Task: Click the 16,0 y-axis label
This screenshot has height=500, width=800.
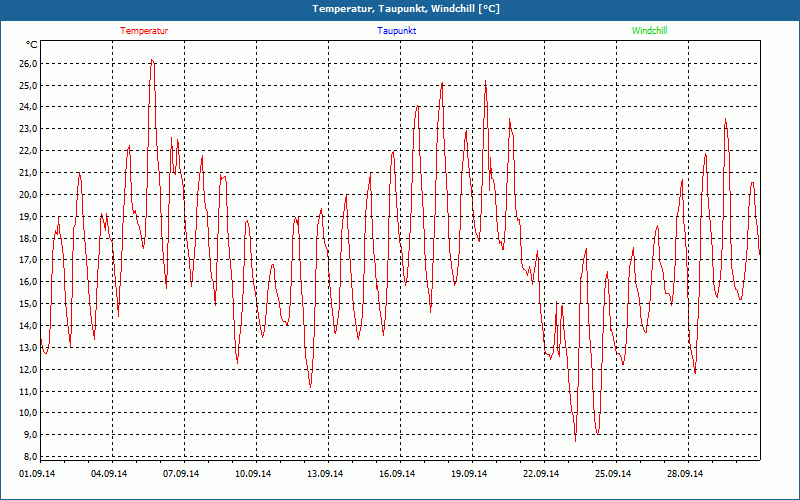Action: 28,282
